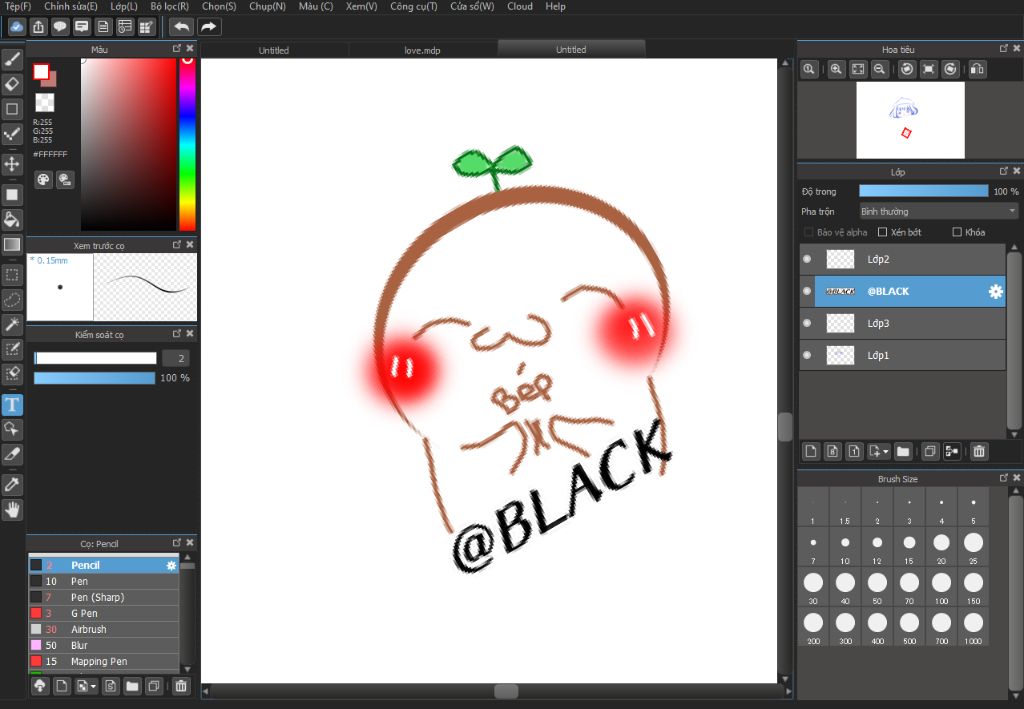Select the Lớp3 layer row
1024x709 pixels.
pyautogui.click(x=903, y=323)
